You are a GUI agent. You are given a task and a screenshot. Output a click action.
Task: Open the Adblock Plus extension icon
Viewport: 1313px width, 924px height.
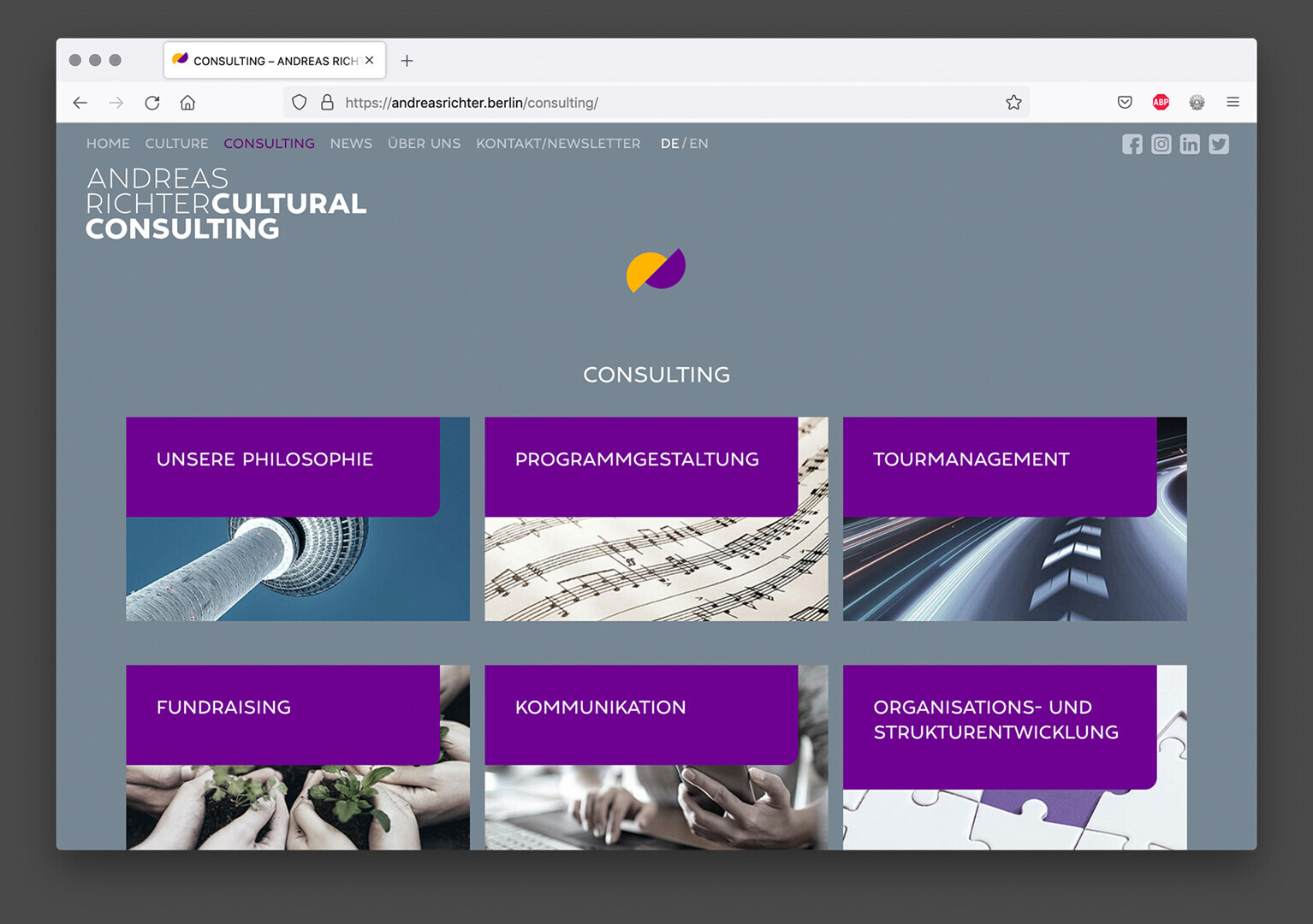click(x=1161, y=103)
